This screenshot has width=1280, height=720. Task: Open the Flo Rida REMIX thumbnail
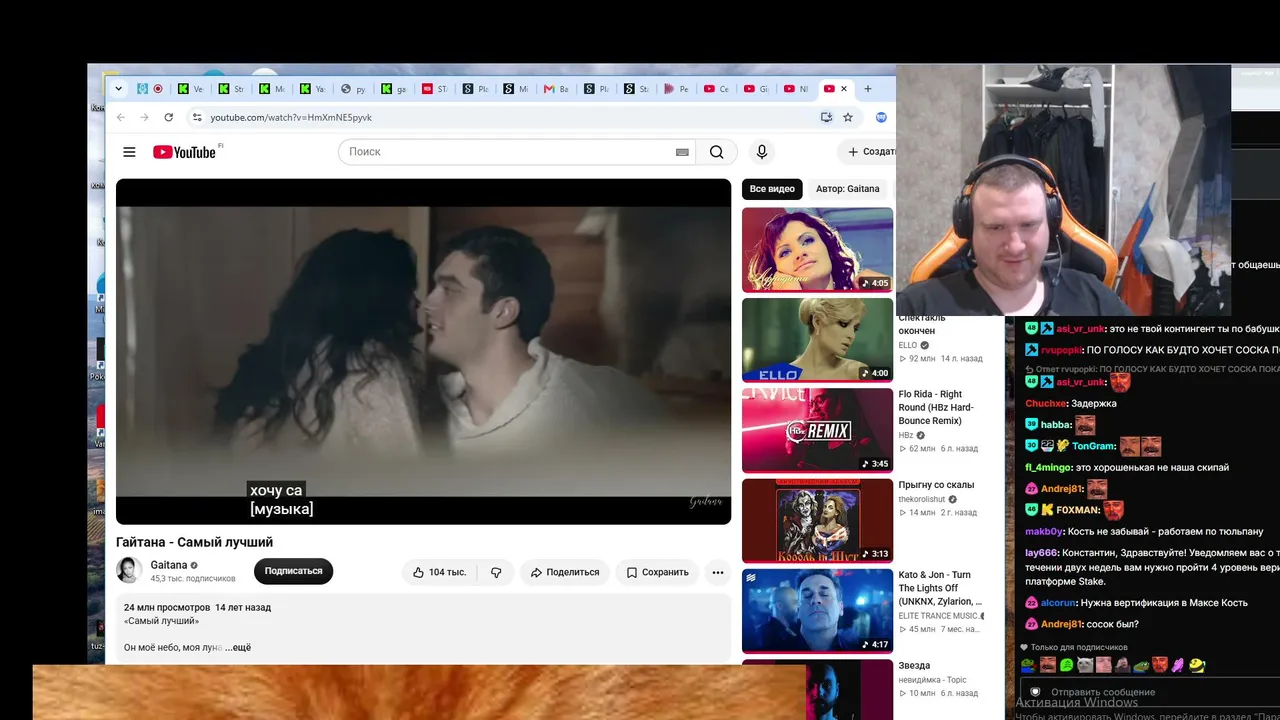[817, 430]
